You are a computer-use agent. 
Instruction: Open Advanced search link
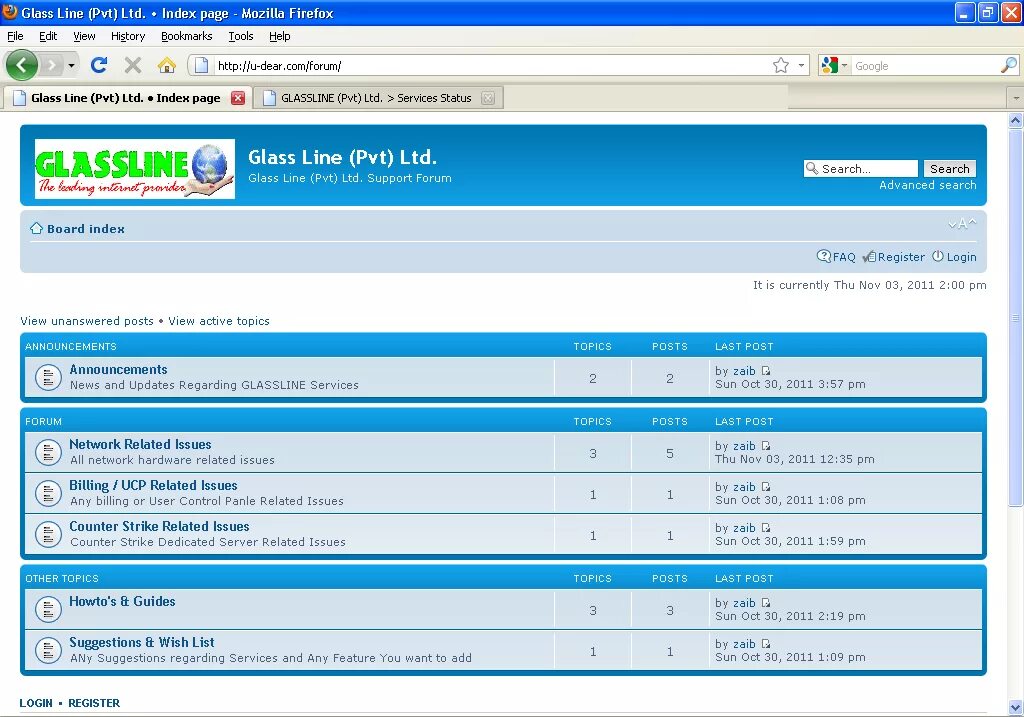[x=927, y=185]
